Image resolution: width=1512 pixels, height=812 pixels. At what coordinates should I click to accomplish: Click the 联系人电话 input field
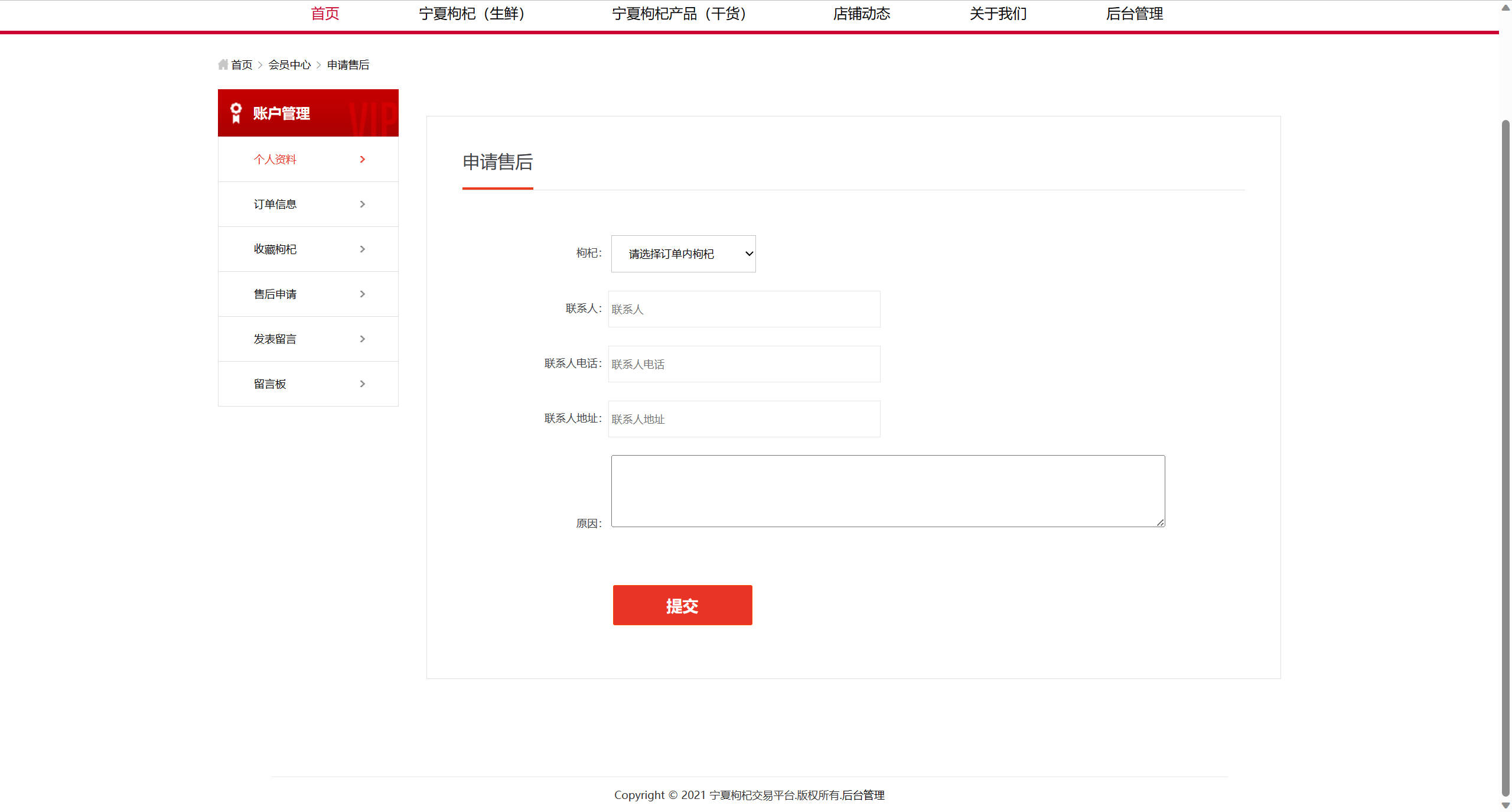pyautogui.click(x=743, y=364)
